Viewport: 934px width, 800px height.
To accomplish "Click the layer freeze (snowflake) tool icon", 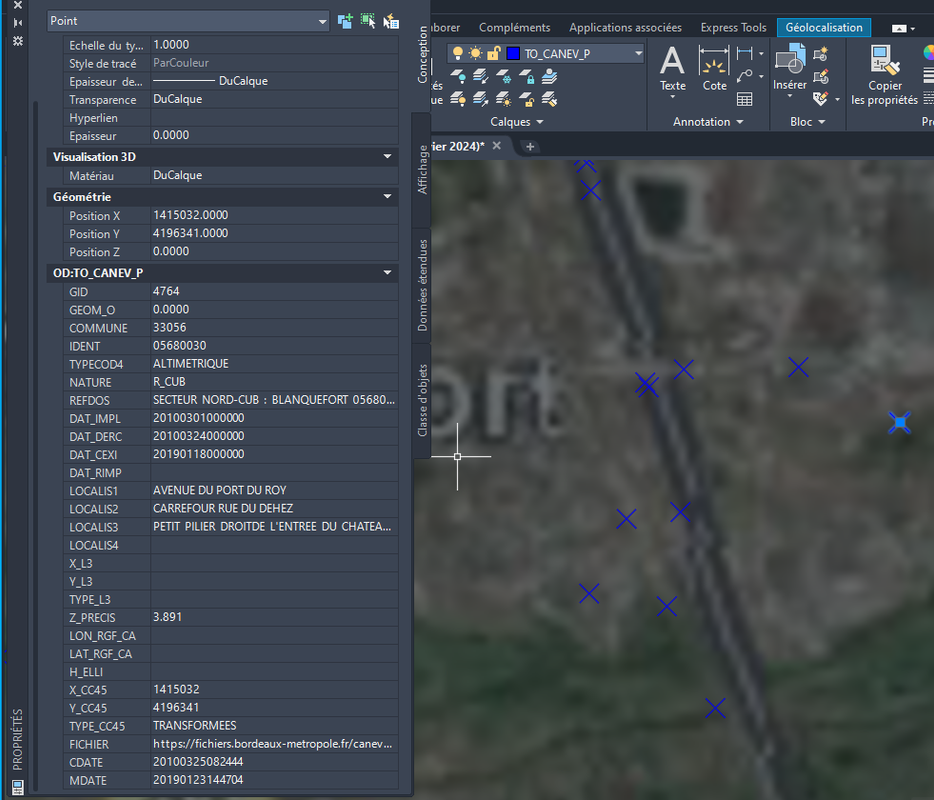I will tap(504, 76).
